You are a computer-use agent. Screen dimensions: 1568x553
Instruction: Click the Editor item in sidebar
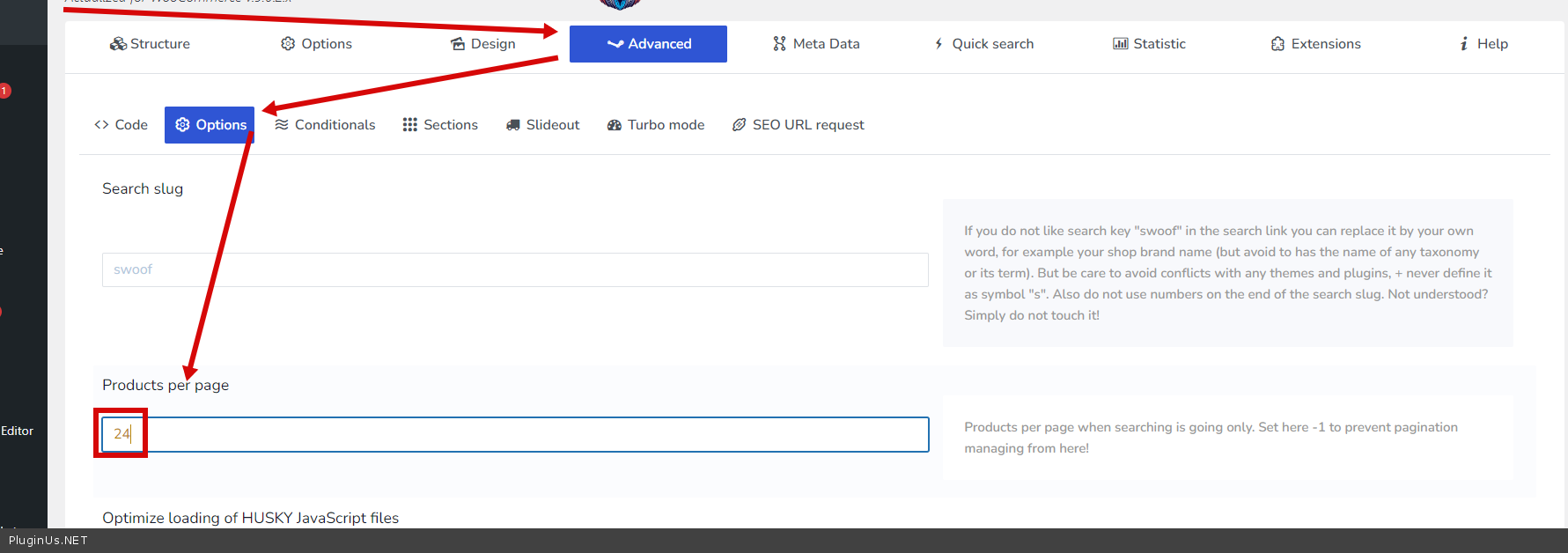18,431
